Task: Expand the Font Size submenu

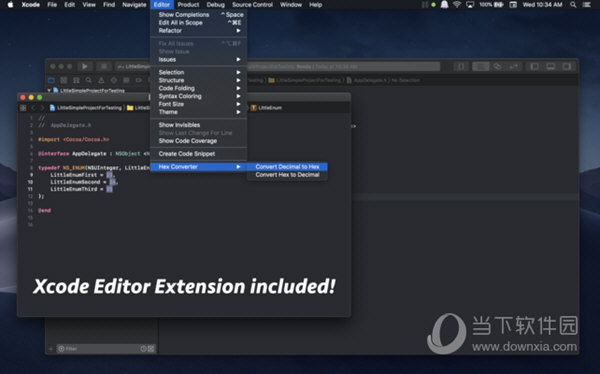Action: click(x=198, y=104)
